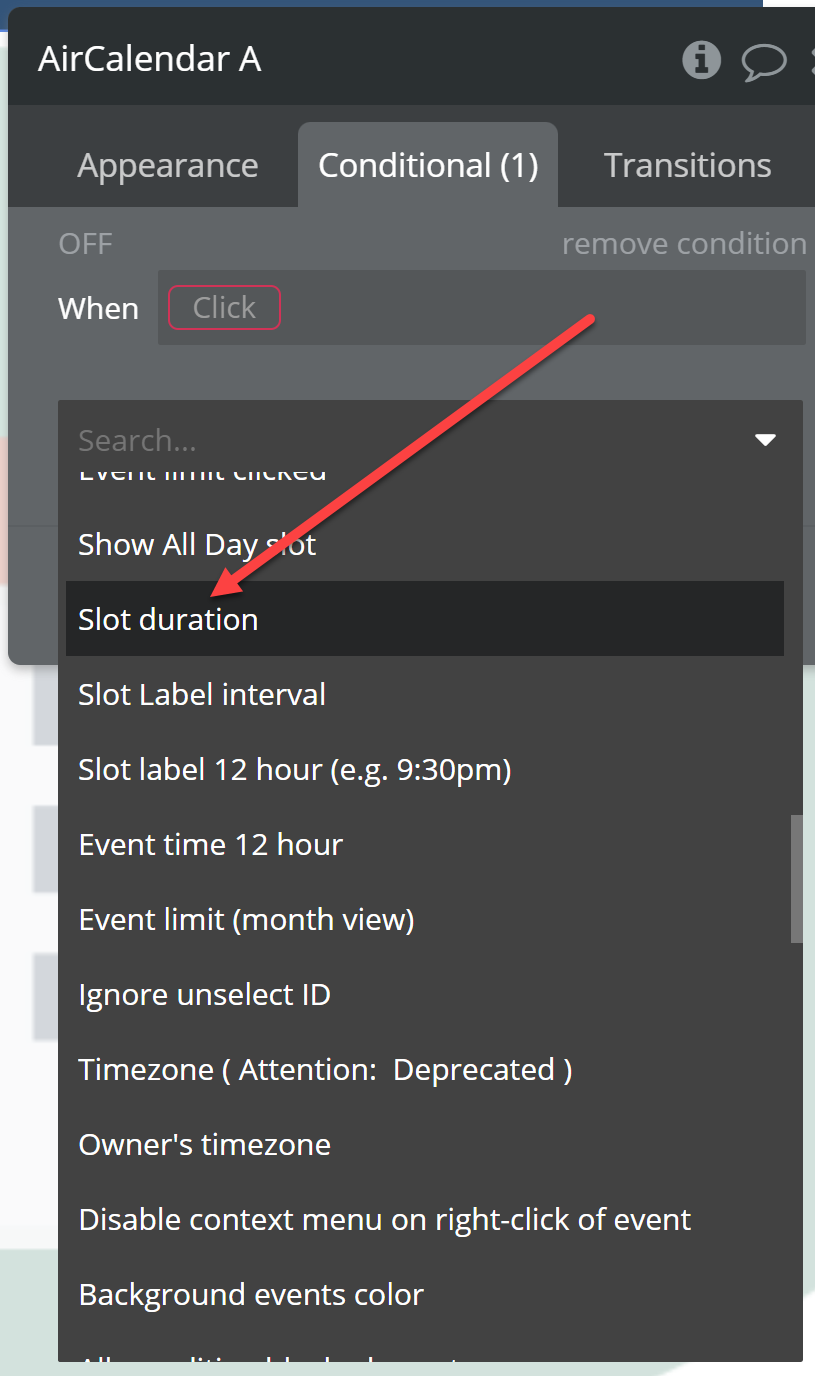Choose Event time 12 hour option
This screenshot has height=1376, width=815.
pos(425,844)
